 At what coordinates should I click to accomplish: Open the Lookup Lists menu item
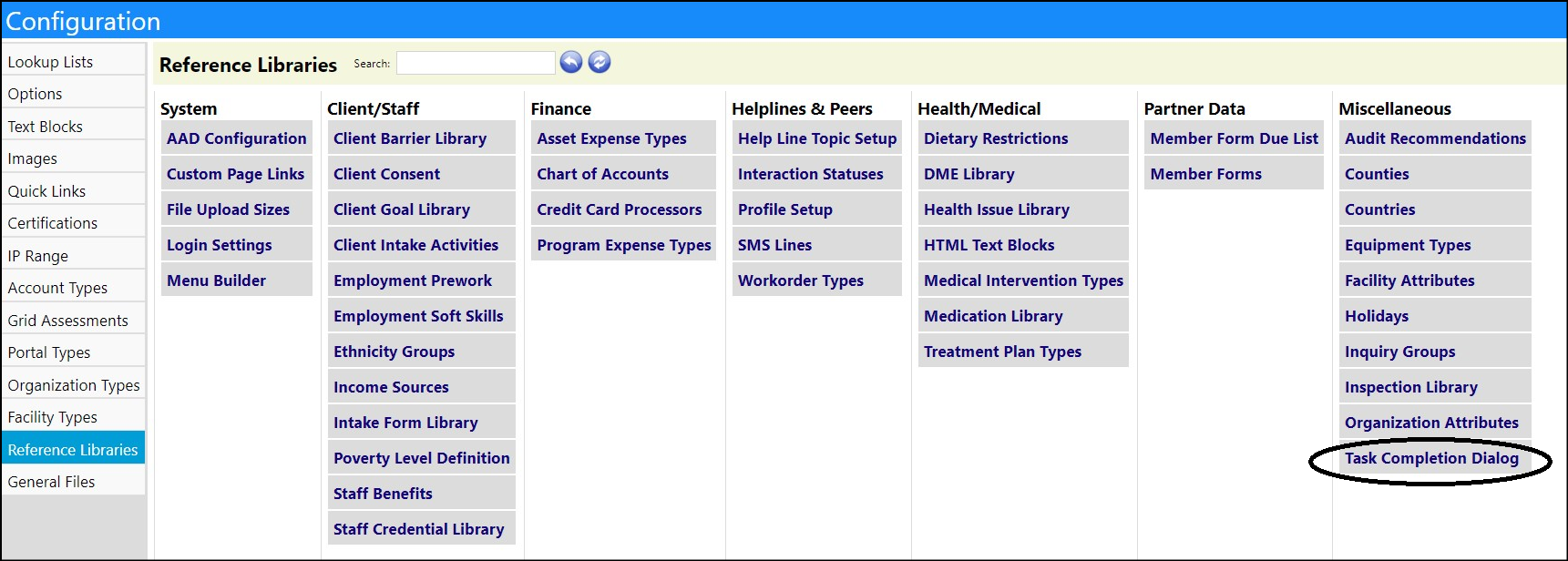(73, 61)
